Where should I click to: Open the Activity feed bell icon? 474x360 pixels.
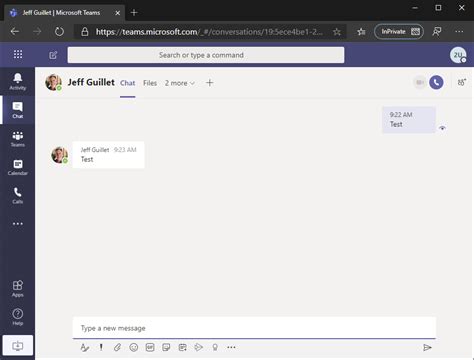pos(17,82)
